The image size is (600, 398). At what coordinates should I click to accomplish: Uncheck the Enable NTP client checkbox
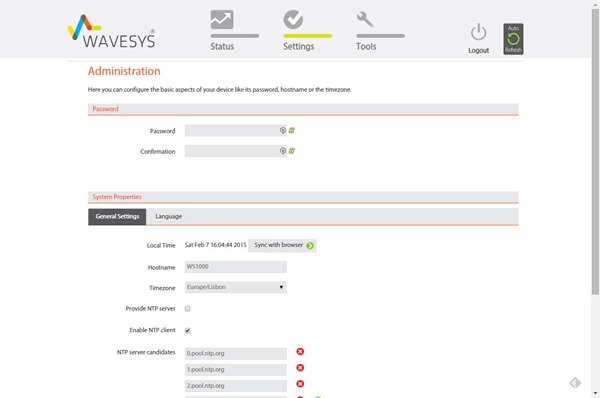188,330
